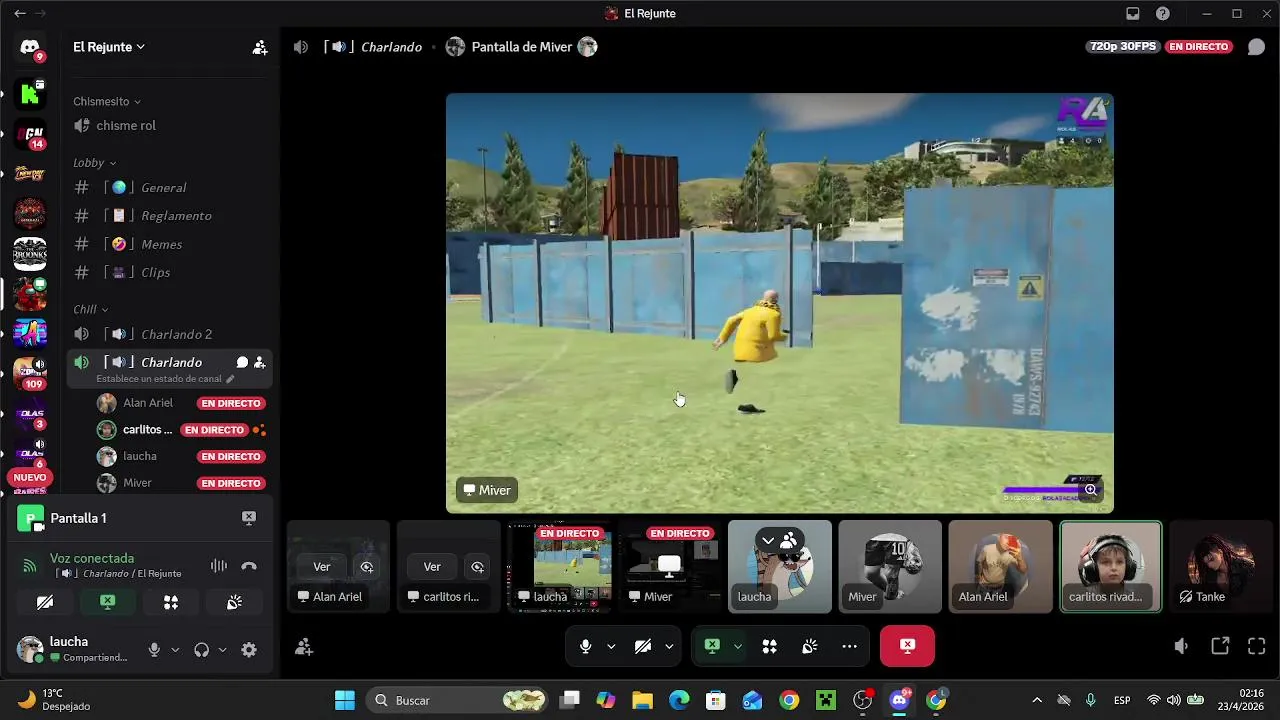The image size is (1280, 720).
Task: Select laucha stream thumbnail
Action: [x=559, y=566]
